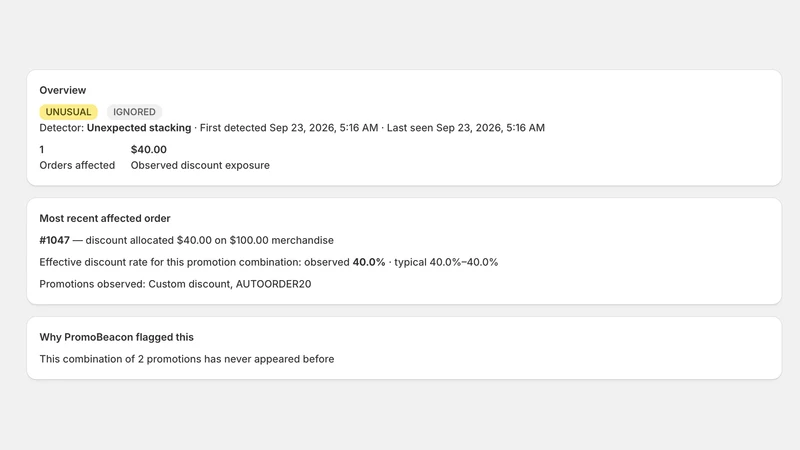The width and height of the screenshot is (800, 450).
Task: Select the Overview card heading
Action: 63,90
